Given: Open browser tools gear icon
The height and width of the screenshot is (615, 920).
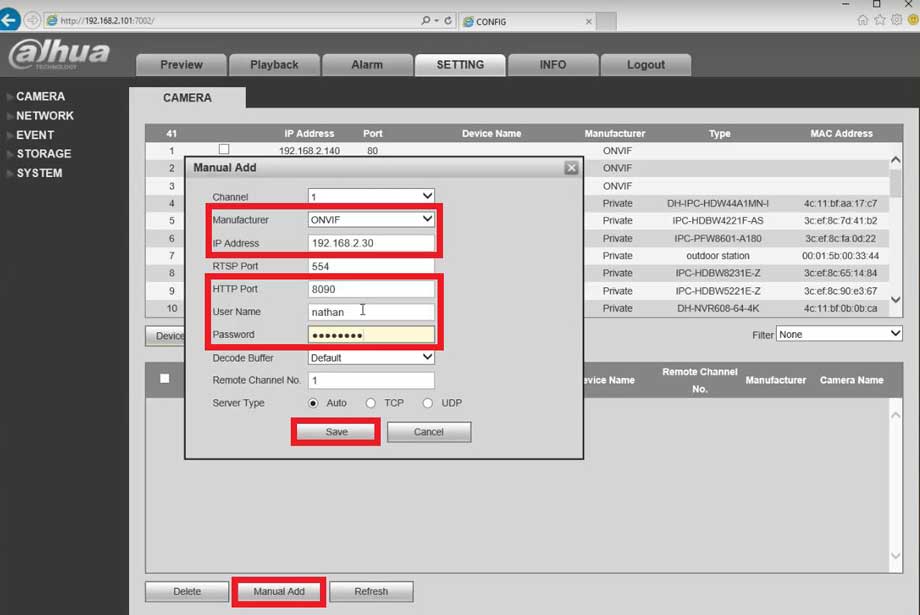Looking at the screenshot, I should pos(897,20).
